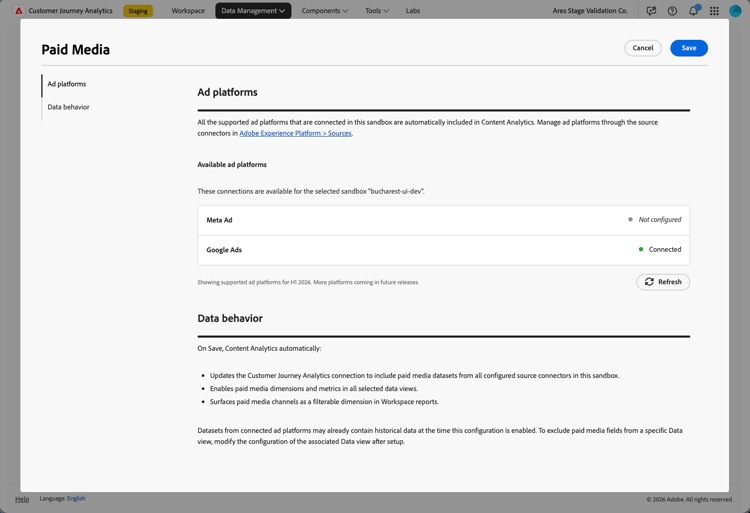
Task: Click the Connected status label
Action: 665,250
